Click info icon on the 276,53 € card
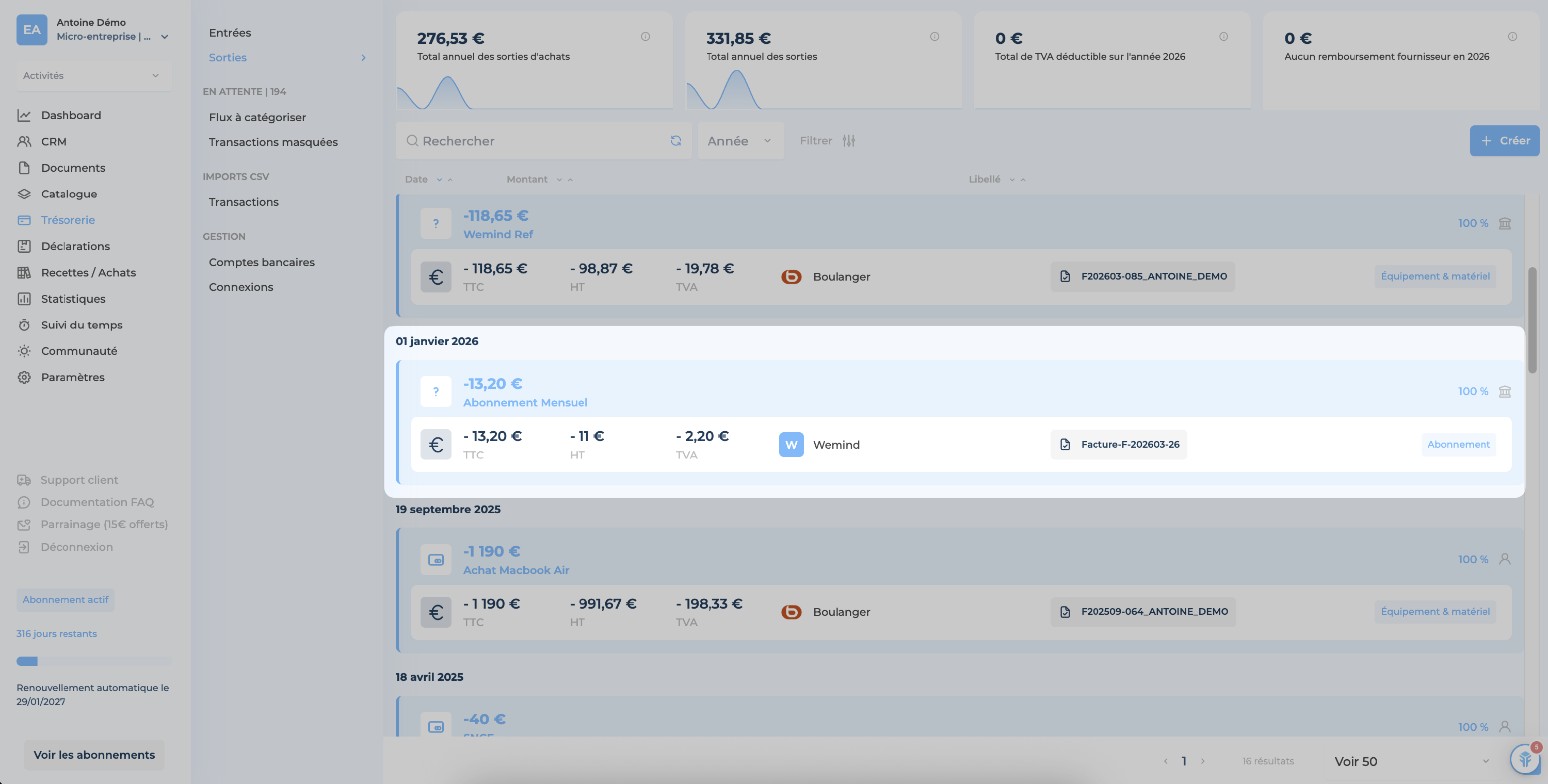 click(x=646, y=37)
